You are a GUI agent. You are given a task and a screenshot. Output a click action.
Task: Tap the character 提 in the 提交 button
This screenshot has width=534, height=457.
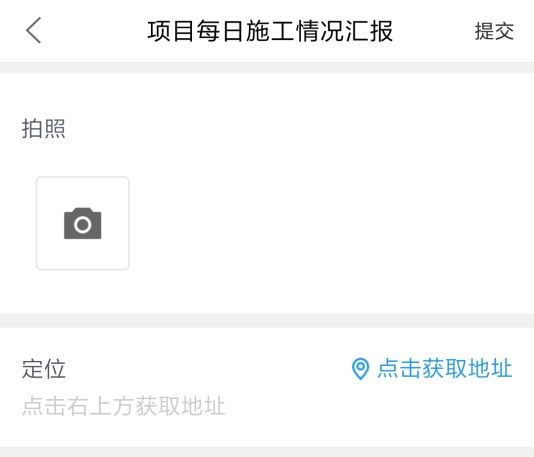click(x=484, y=31)
